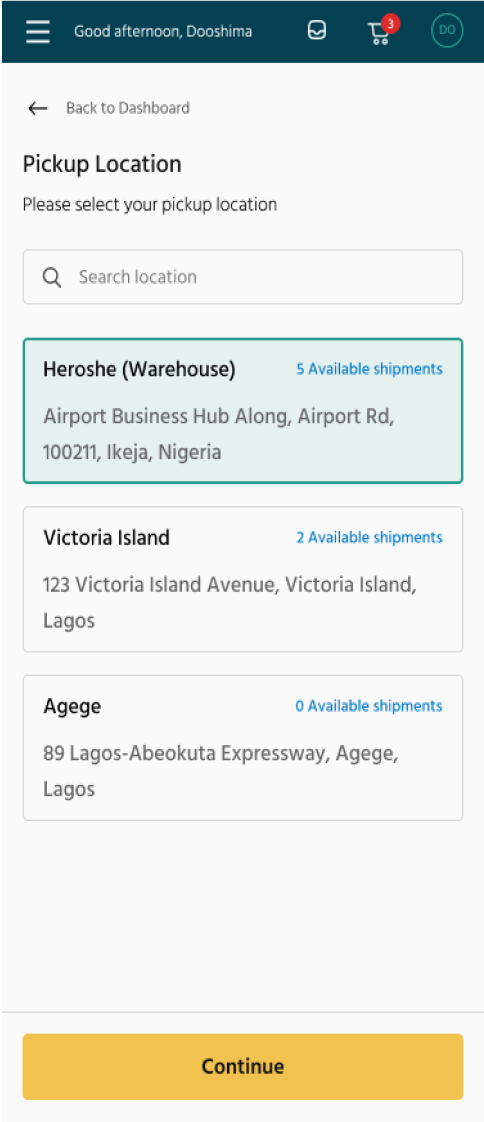Open the DO profile avatar

tap(447, 31)
